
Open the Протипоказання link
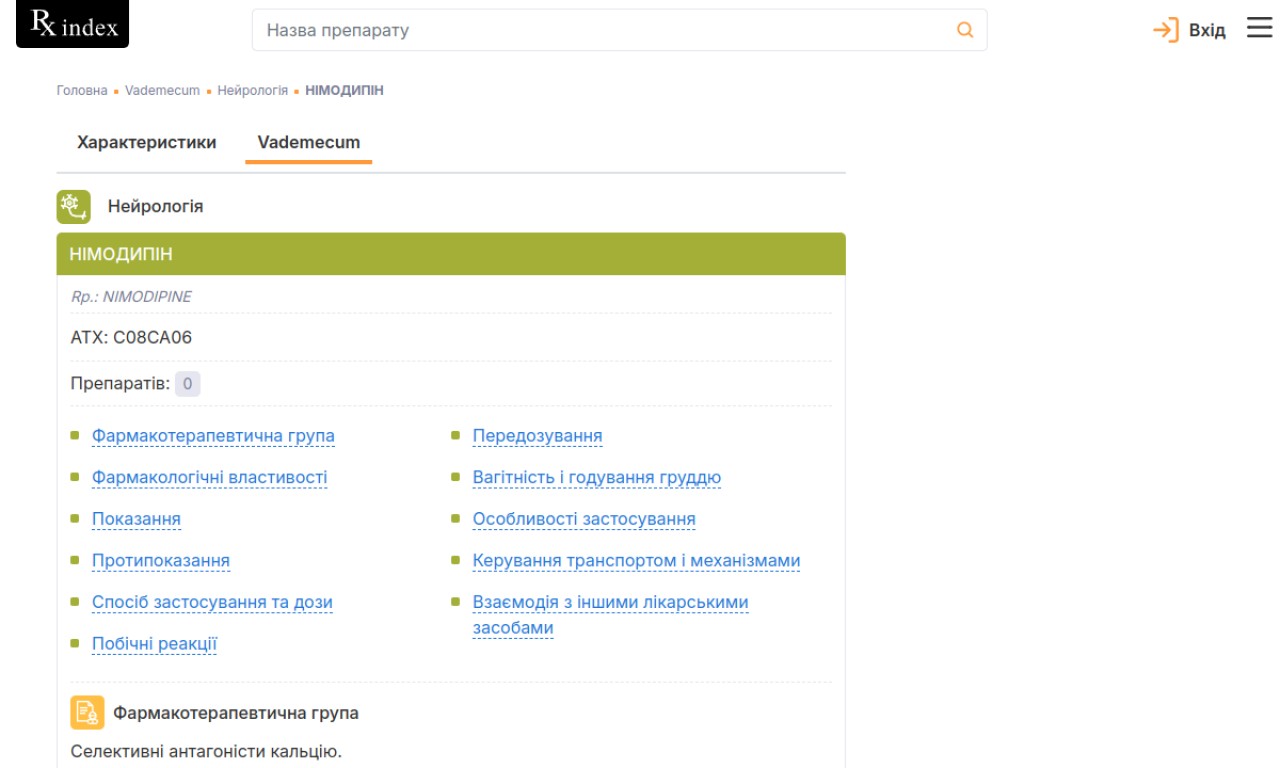point(160,560)
